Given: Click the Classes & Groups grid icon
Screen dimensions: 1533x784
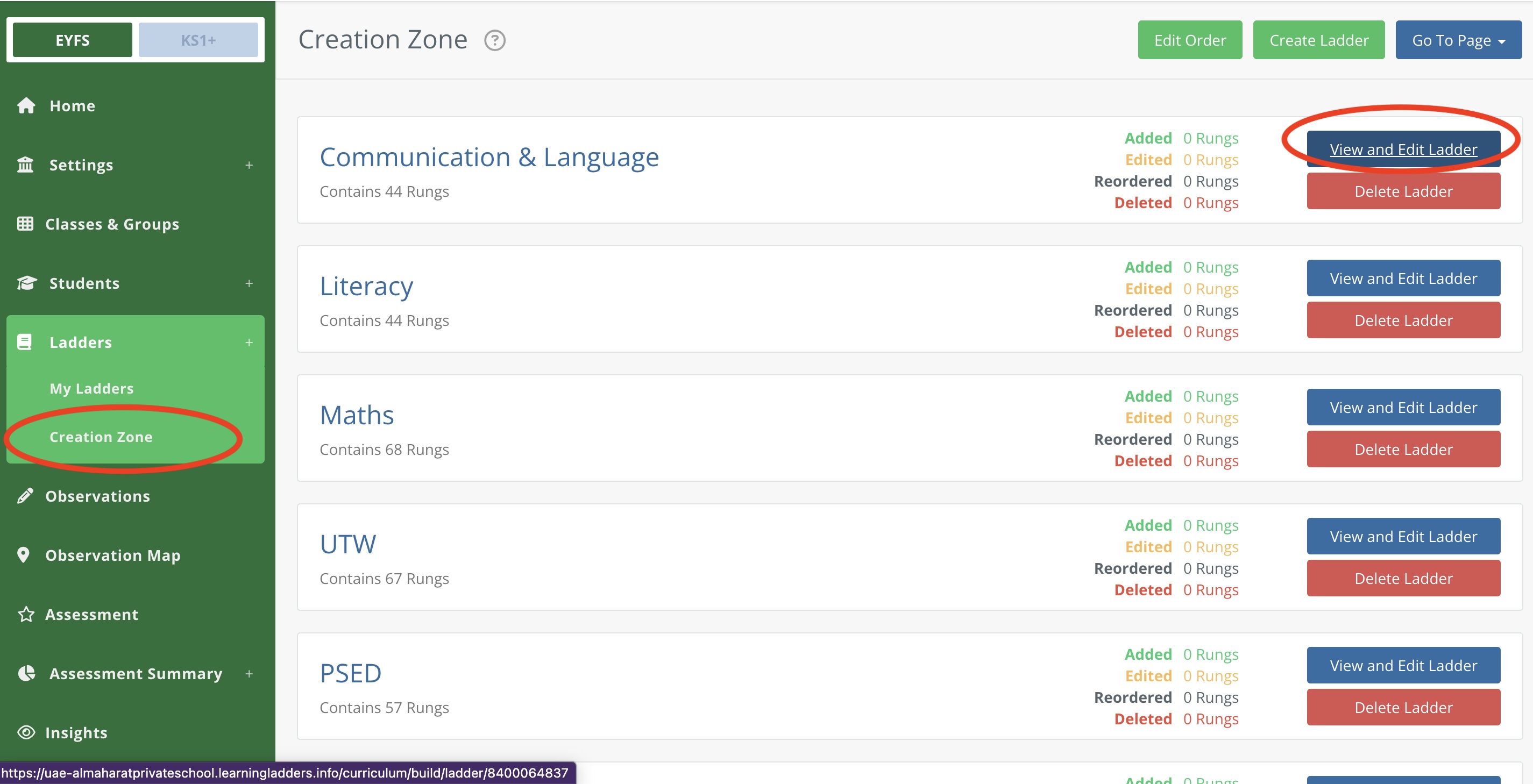Looking at the screenshot, I should [x=25, y=224].
